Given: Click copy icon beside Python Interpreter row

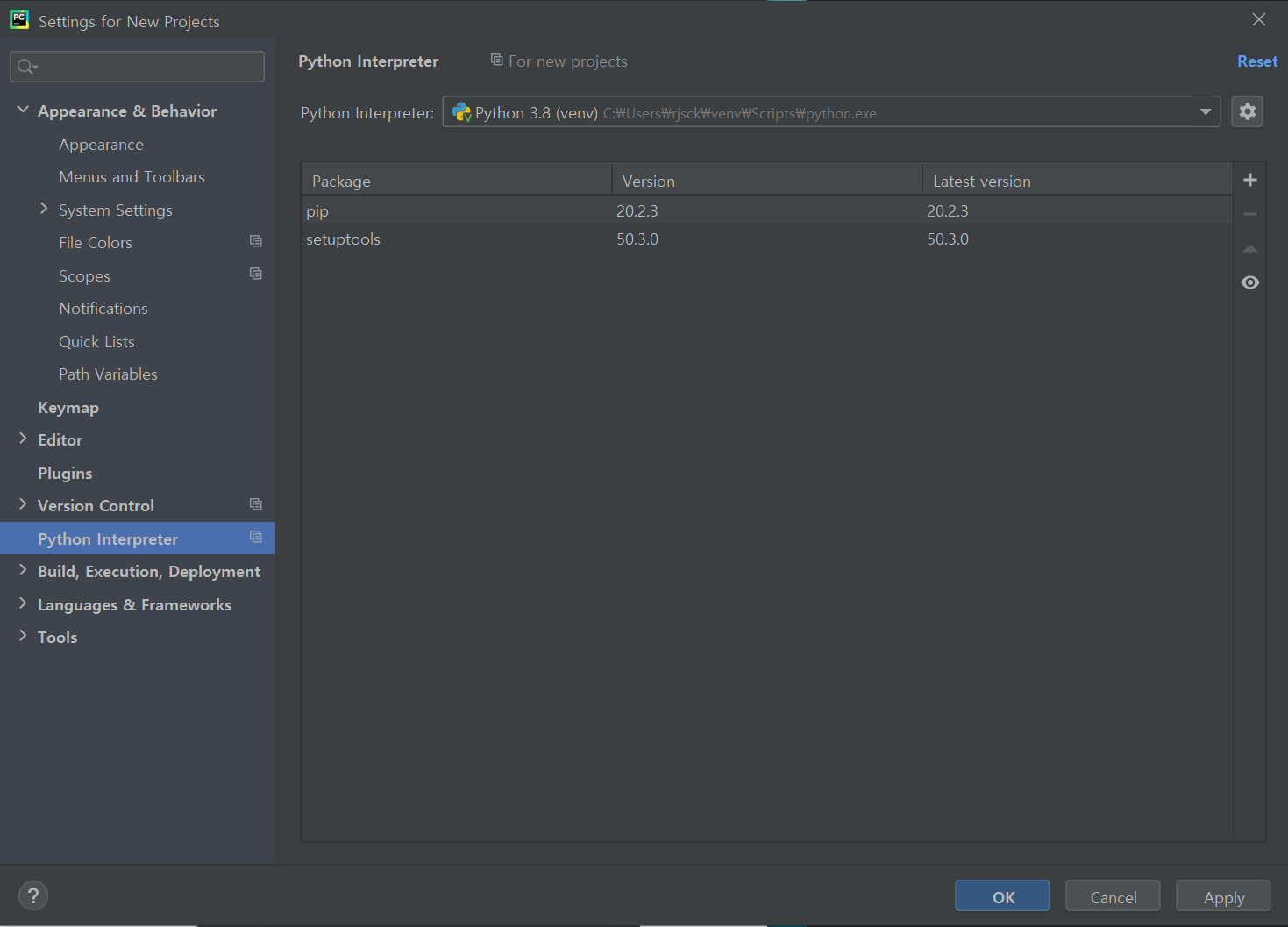Looking at the screenshot, I should (256, 537).
